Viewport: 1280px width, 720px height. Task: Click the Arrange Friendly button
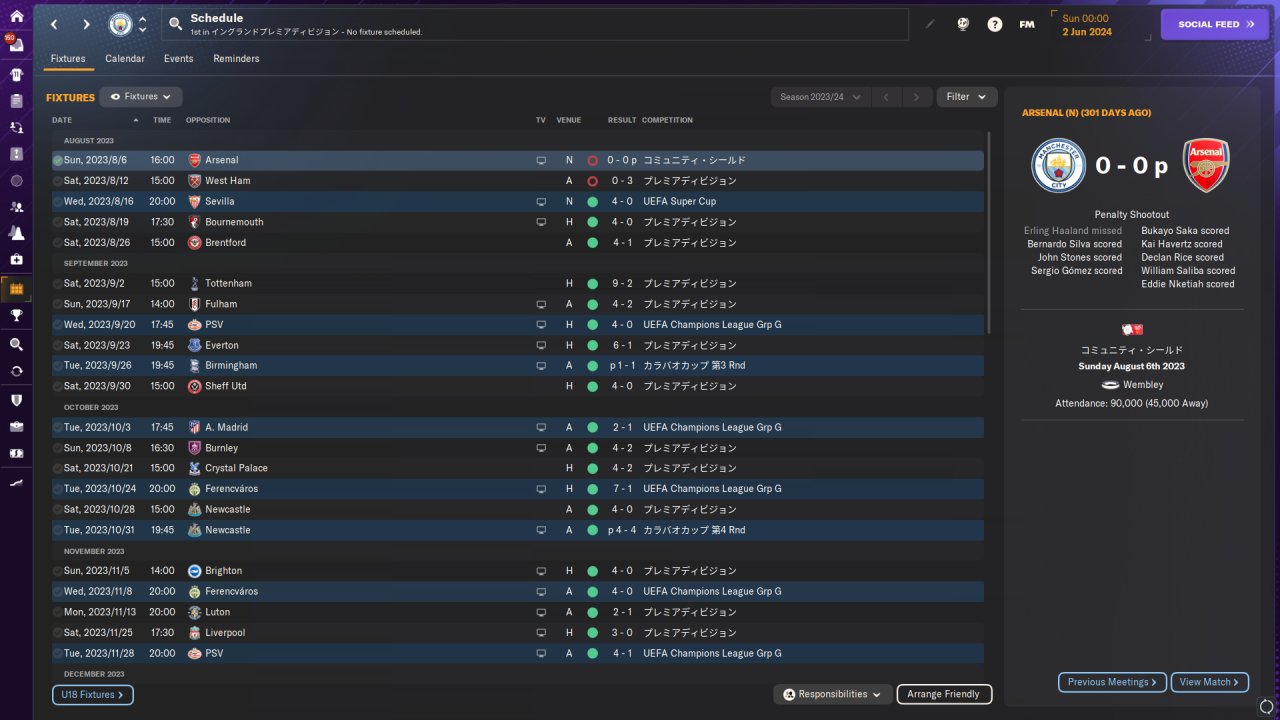[x=945, y=694]
